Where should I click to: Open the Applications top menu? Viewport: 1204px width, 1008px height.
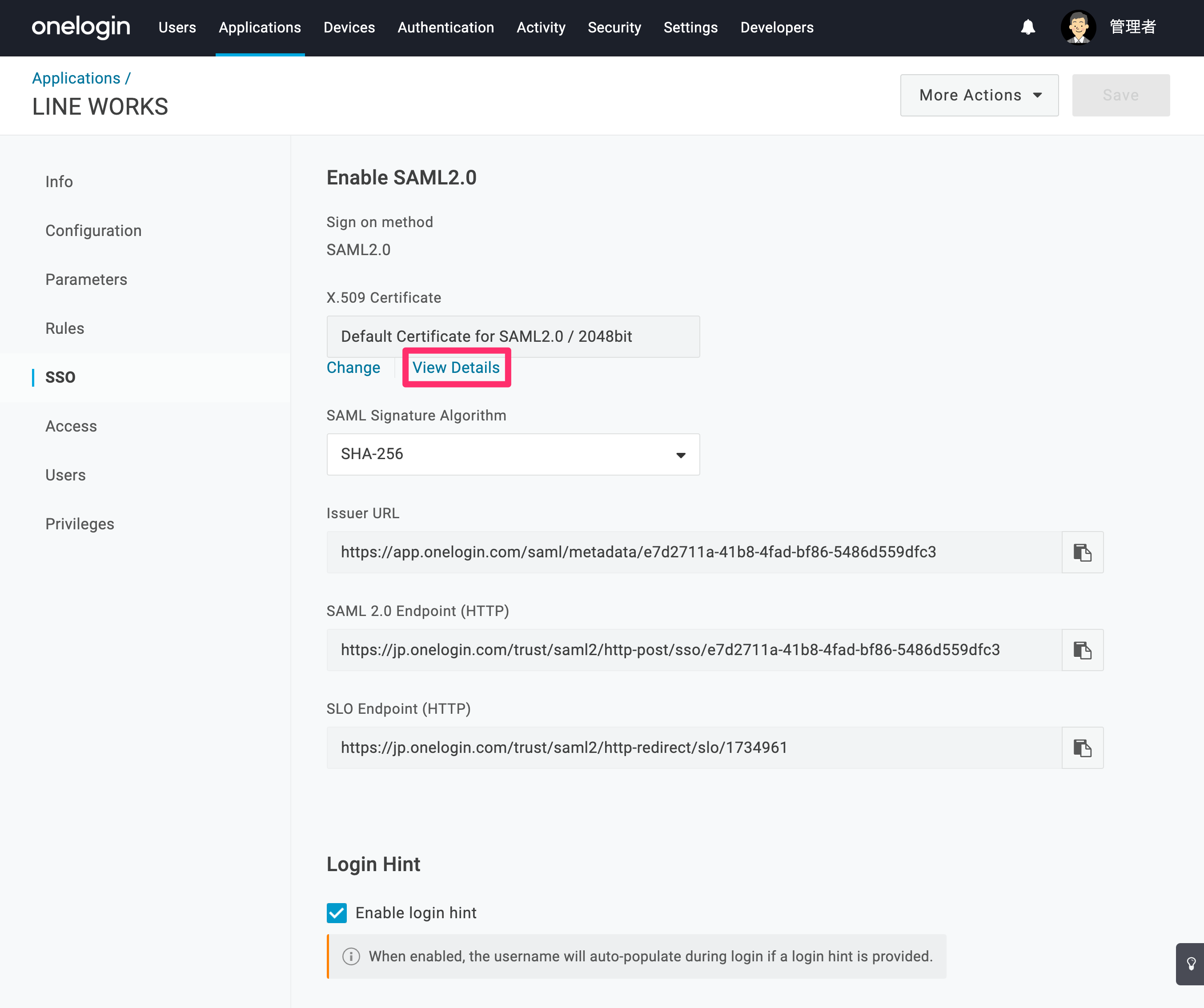click(260, 28)
